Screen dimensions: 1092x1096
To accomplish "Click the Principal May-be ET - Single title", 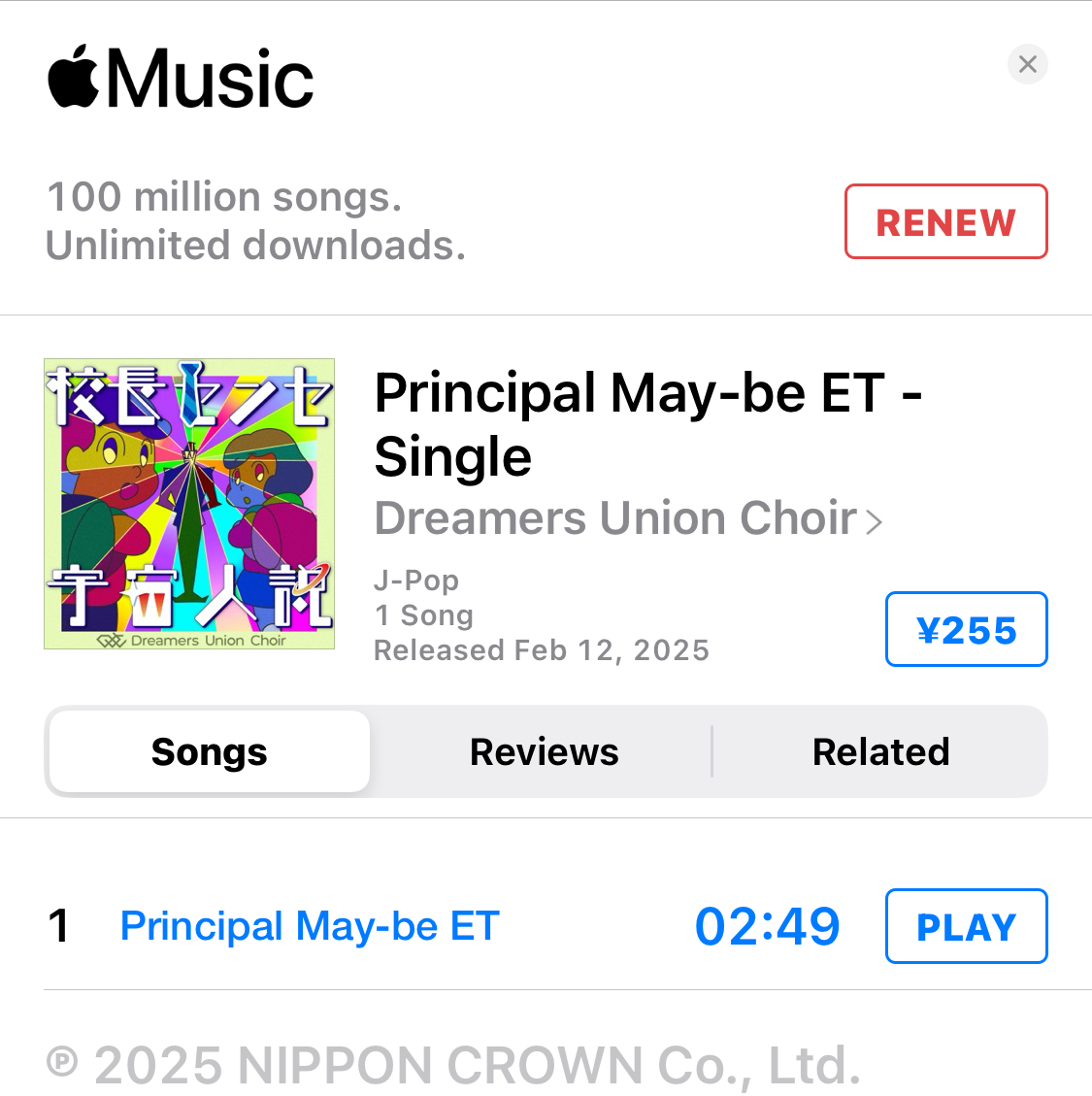I will click(x=648, y=424).
